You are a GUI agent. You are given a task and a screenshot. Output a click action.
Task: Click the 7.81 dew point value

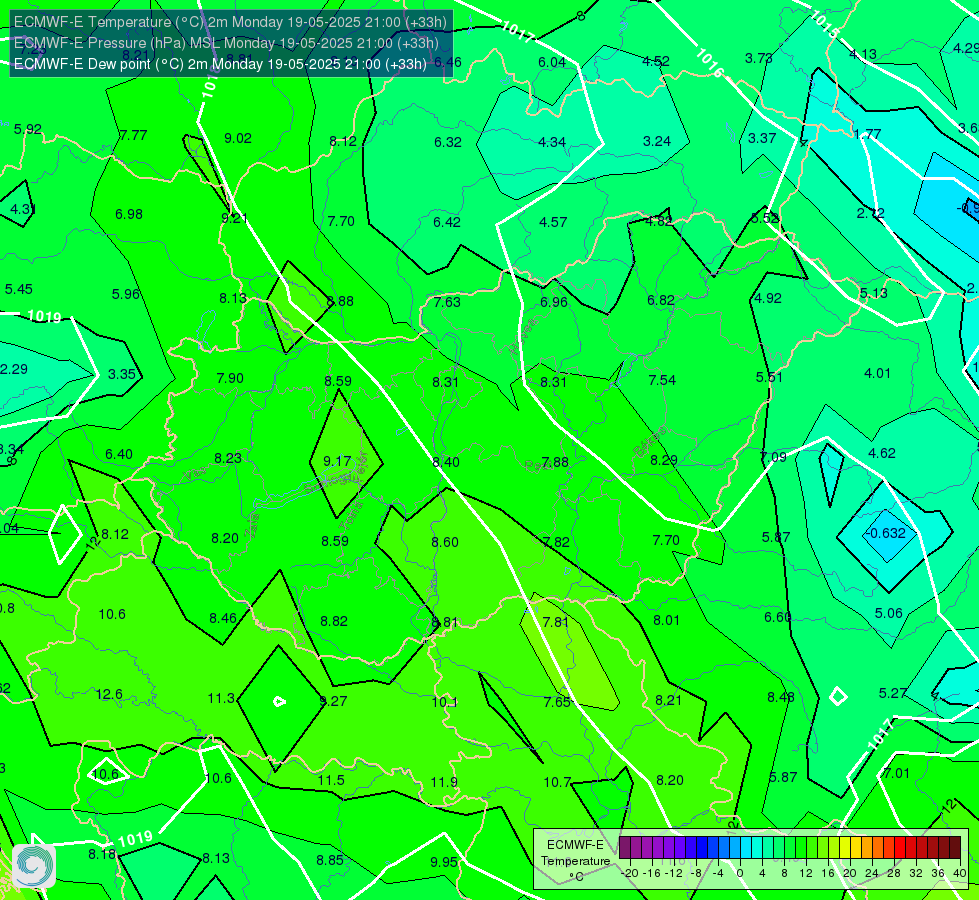(x=556, y=622)
